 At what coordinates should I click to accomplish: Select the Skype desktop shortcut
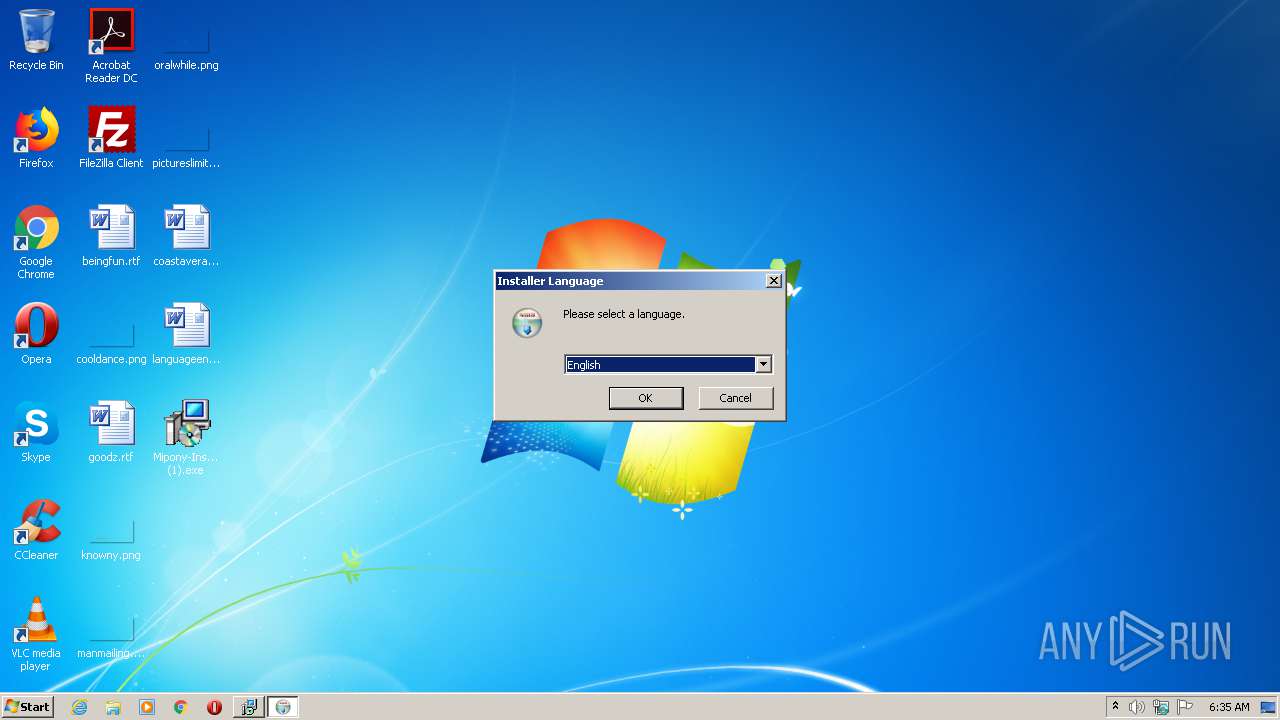[x=36, y=432]
